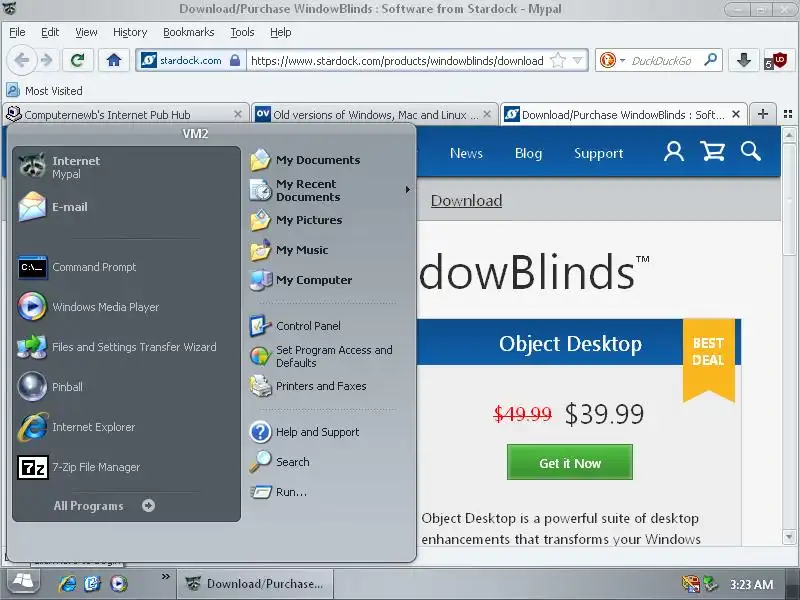Image resolution: width=800 pixels, height=600 pixels.
Task: Open Printers and Faxes
Action: pyautogui.click(x=330, y=386)
